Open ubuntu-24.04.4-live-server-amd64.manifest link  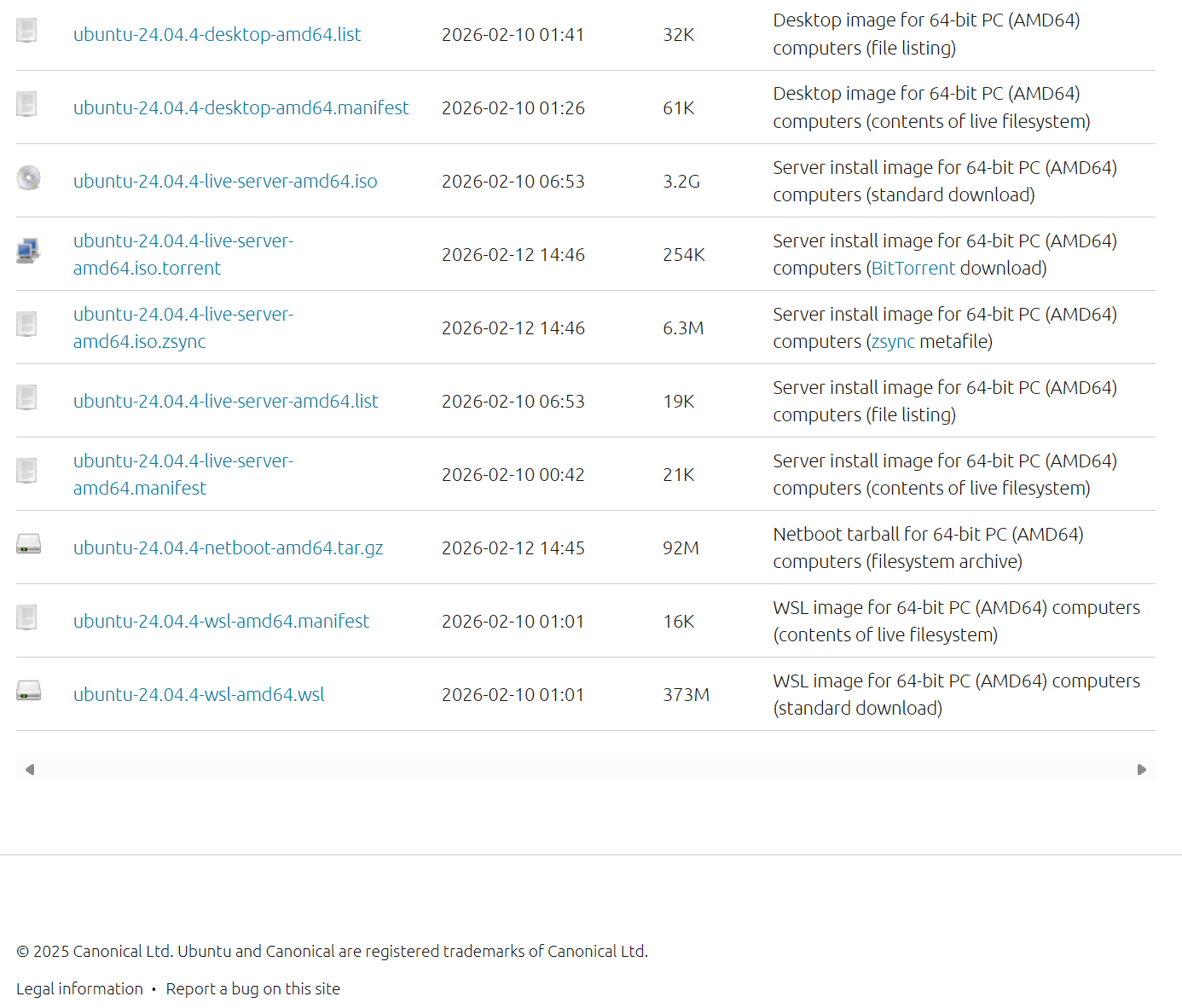pyautogui.click(x=183, y=474)
